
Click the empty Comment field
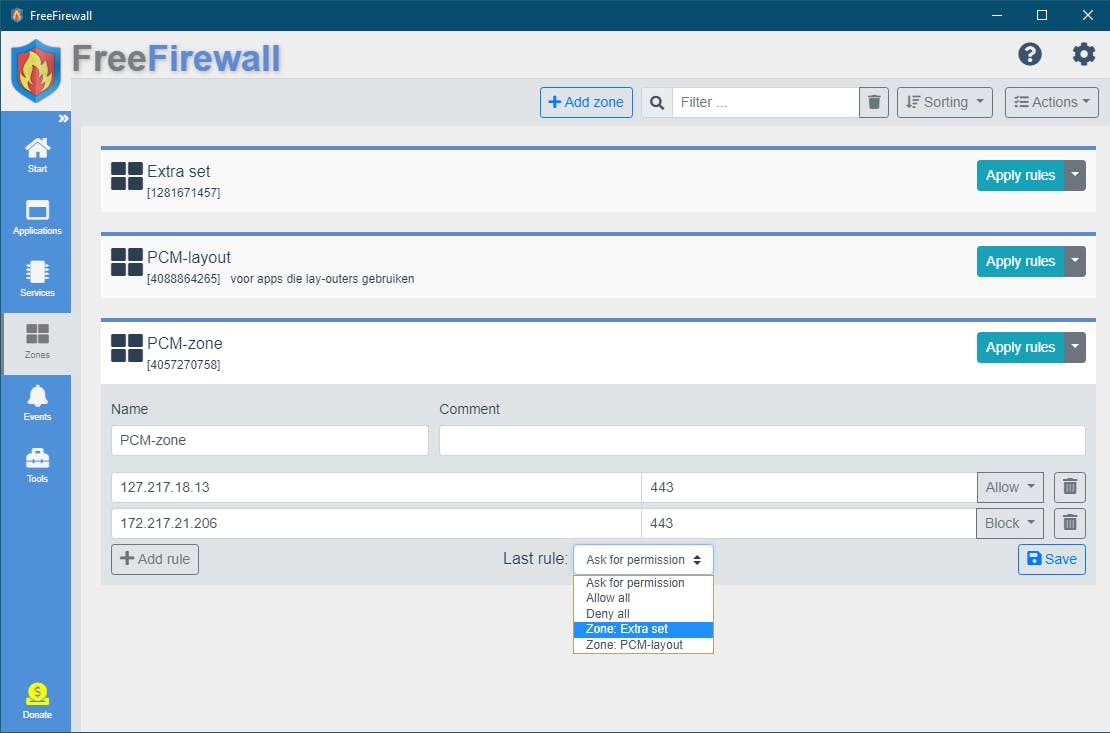(x=762, y=441)
